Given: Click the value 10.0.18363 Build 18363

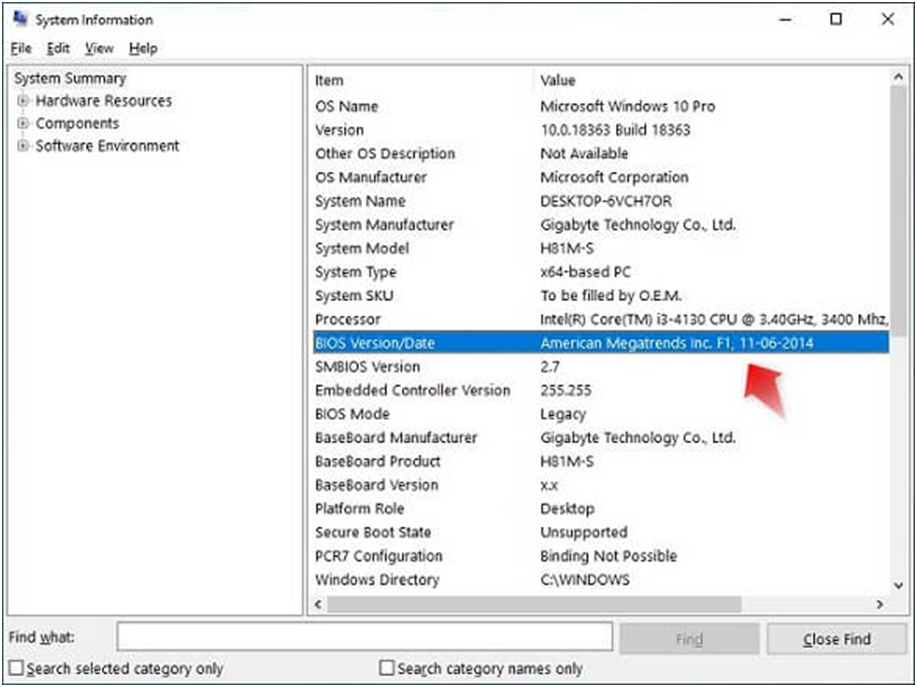Looking at the screenshot, I should click(x=615, y=130).
